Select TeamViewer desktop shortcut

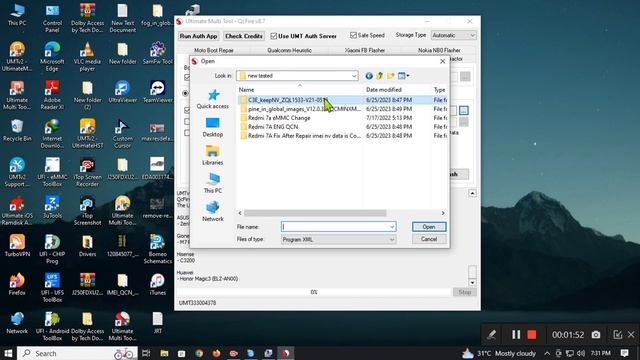pos(158,92)
